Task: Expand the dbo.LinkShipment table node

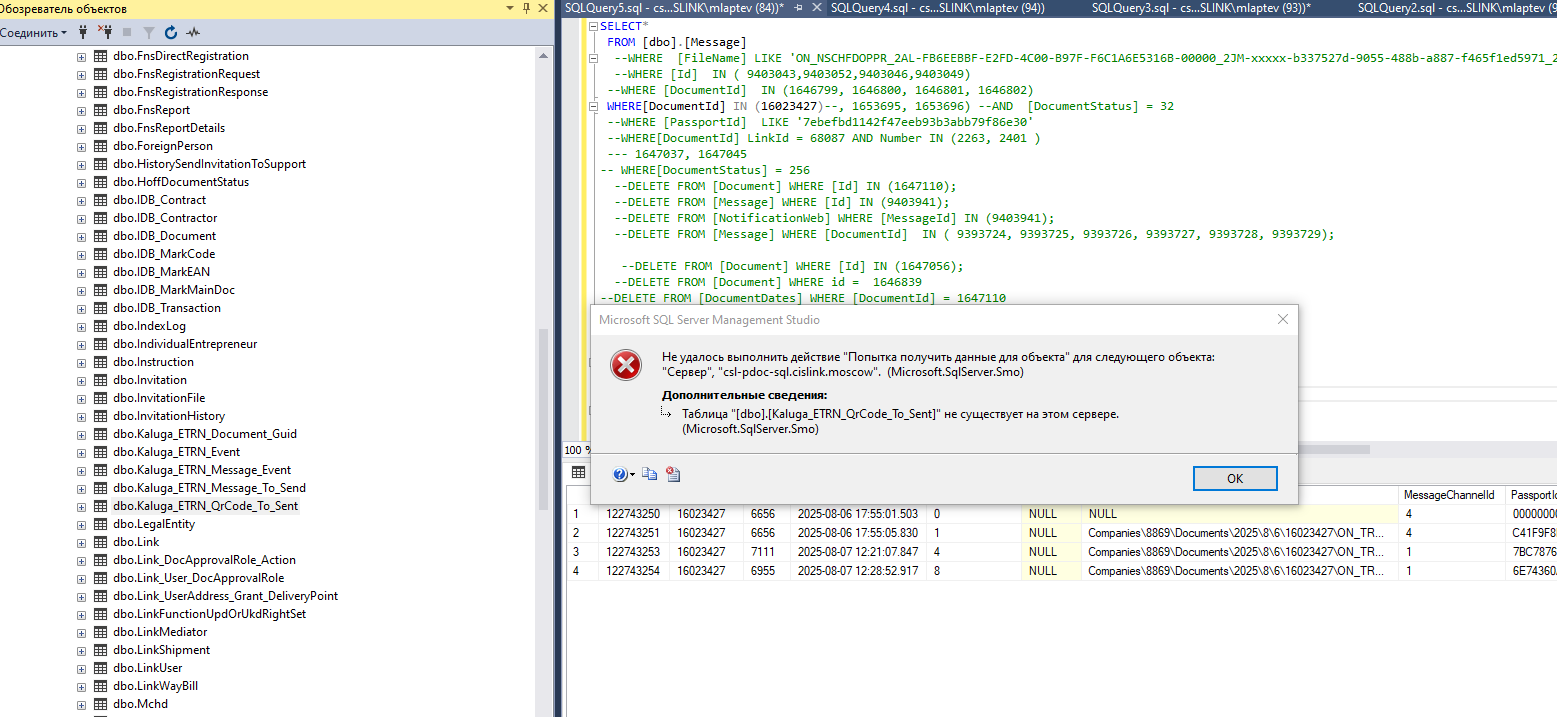Action: (82, 650)
